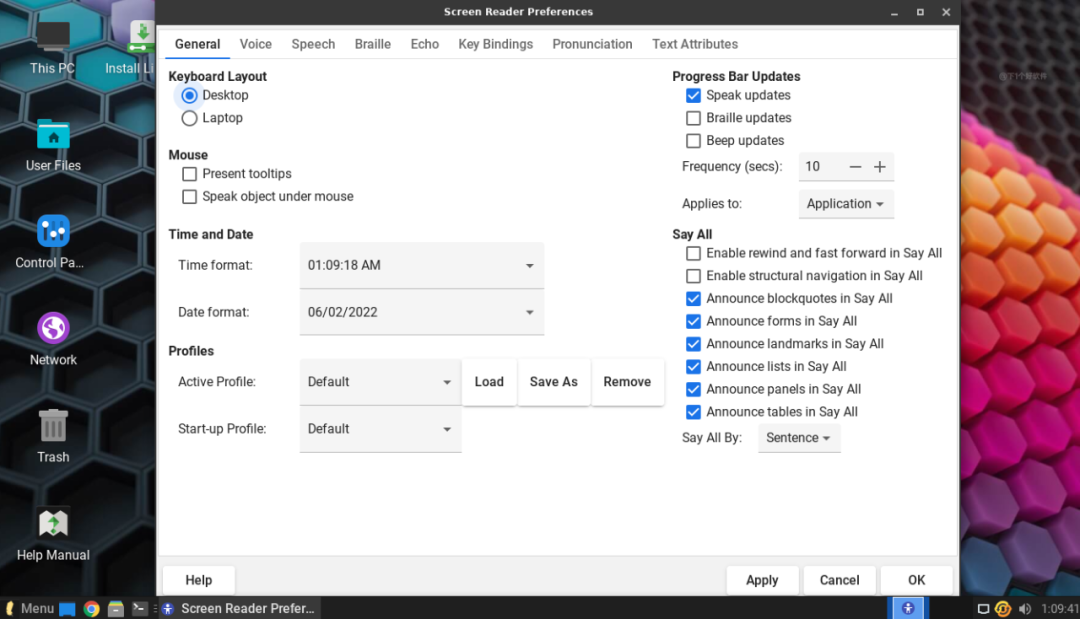Image resolution: width=1080 pixels, height=619 pixels.
Task: Open the Say All By dropdown
Action: coord(798,437)
